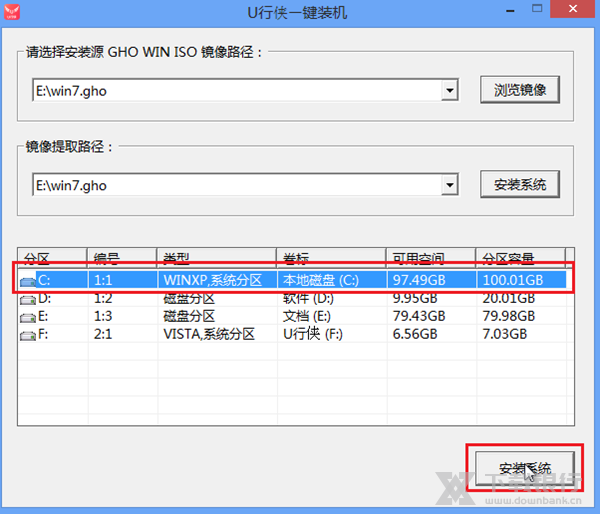Select the WINXP,系统分区 cell
This screenshot has height=514, width=600.
(x=217, y=280)
